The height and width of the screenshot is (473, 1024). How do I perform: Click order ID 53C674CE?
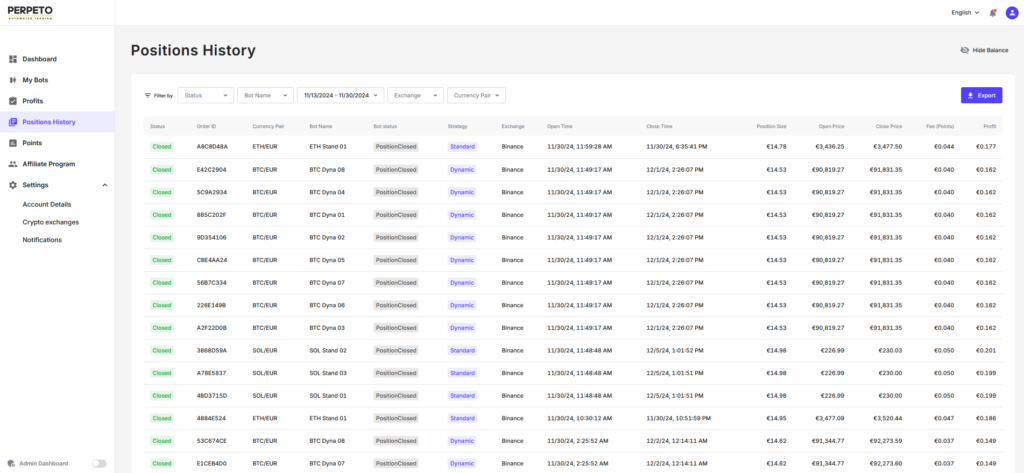212,441
